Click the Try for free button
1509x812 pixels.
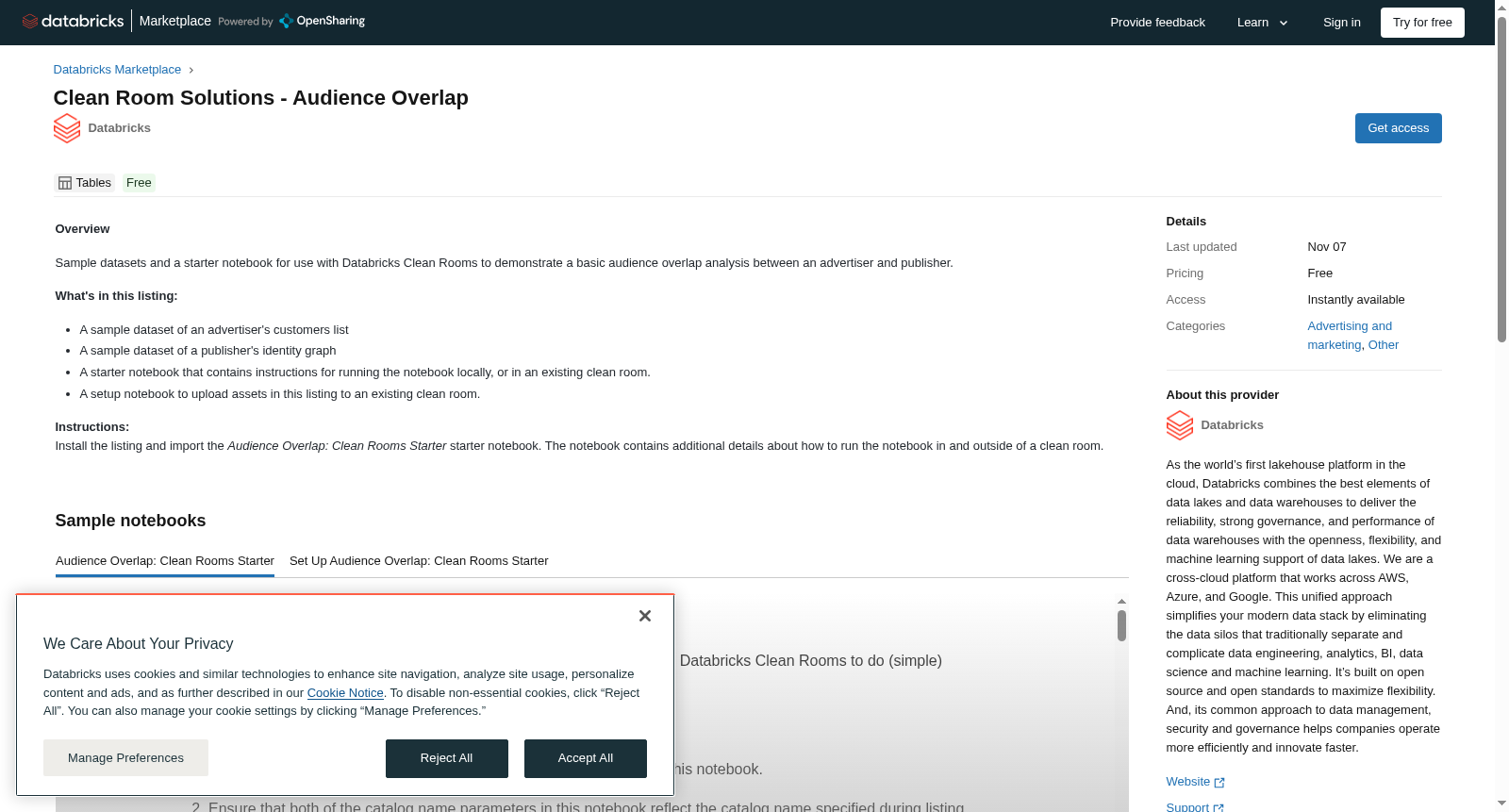click(1422, 23)
